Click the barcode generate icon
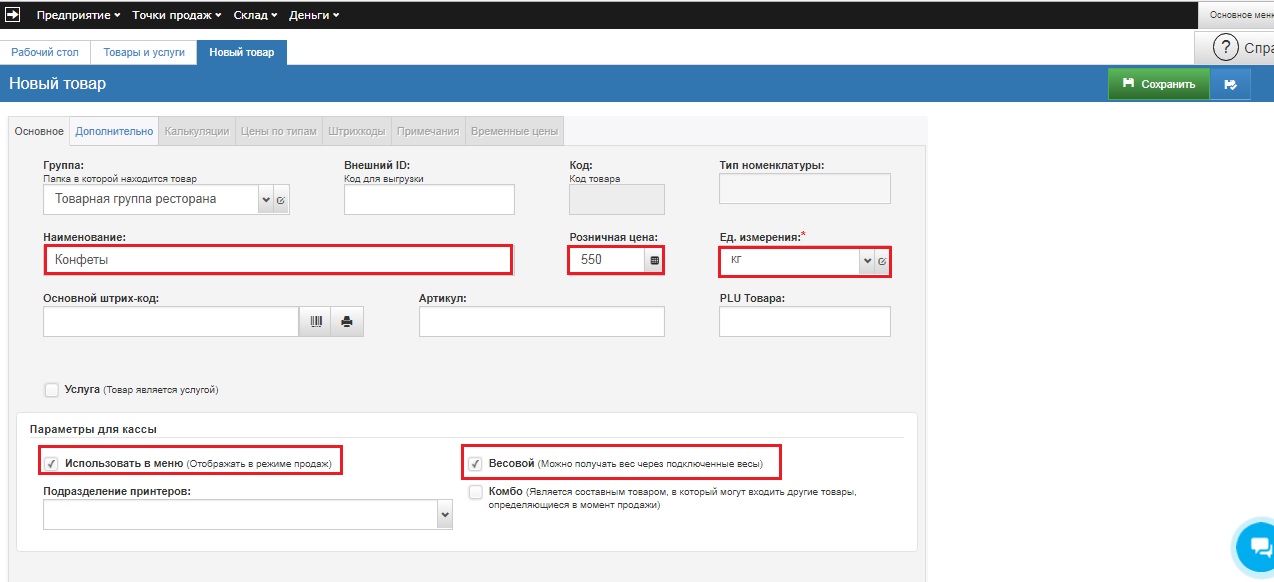This screenshot has height=582, width=1274. (x=316, y=322)
